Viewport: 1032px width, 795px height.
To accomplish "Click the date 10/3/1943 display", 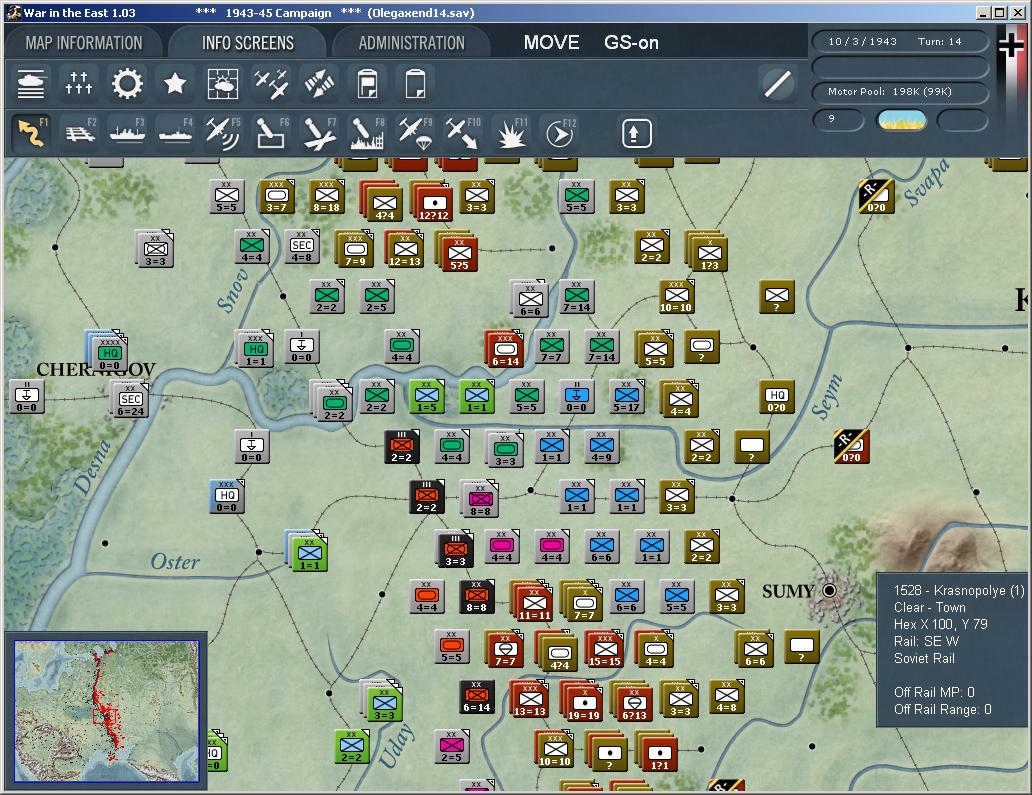I will pyautogui.click(x=862, y=41).
